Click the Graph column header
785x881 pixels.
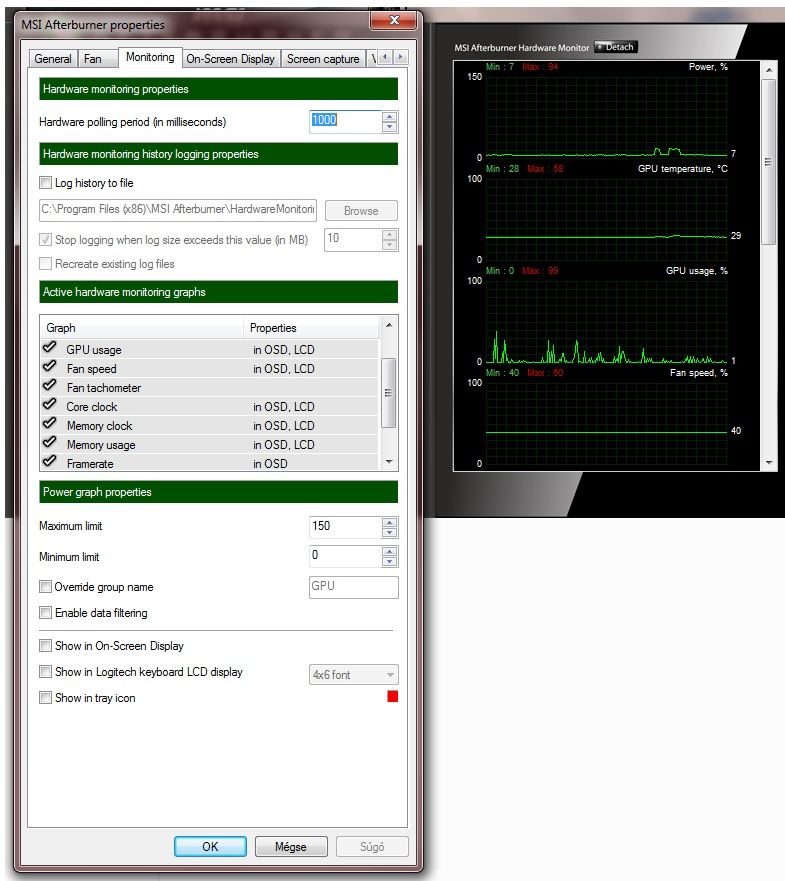[x=142, y=328]
